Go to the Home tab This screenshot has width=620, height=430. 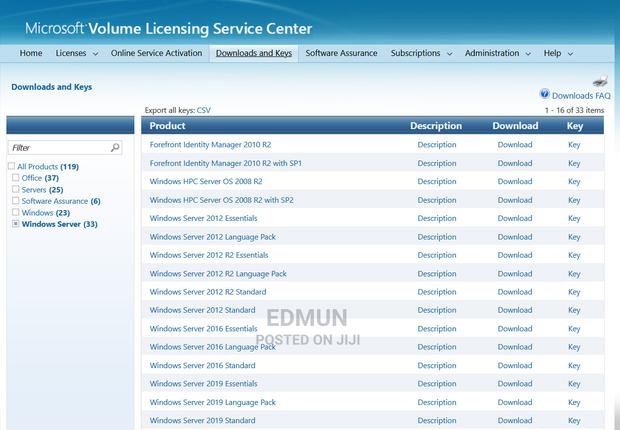coord(31,53)
